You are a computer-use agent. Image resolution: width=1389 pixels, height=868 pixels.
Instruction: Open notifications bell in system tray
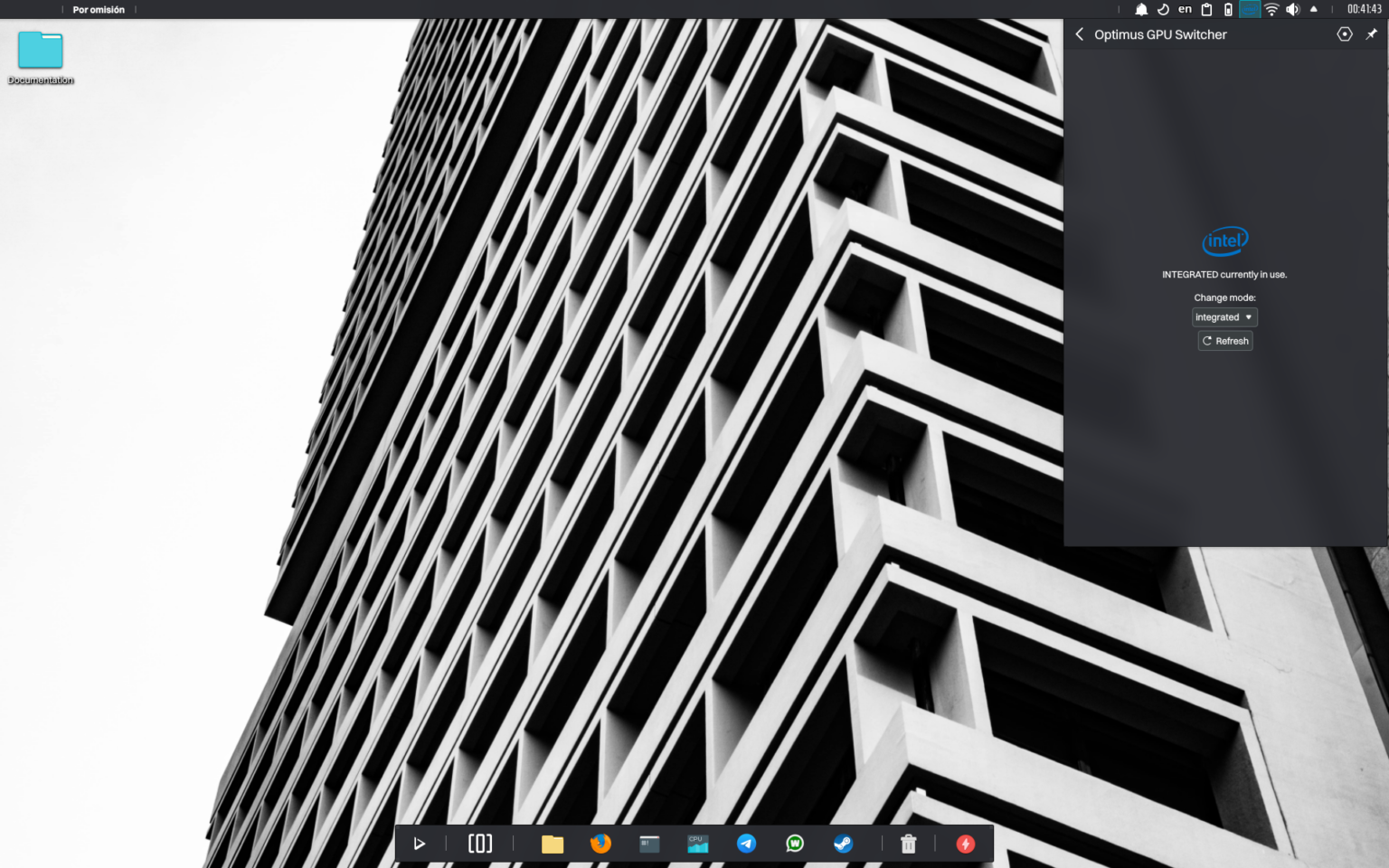[x=1141, y=9]
